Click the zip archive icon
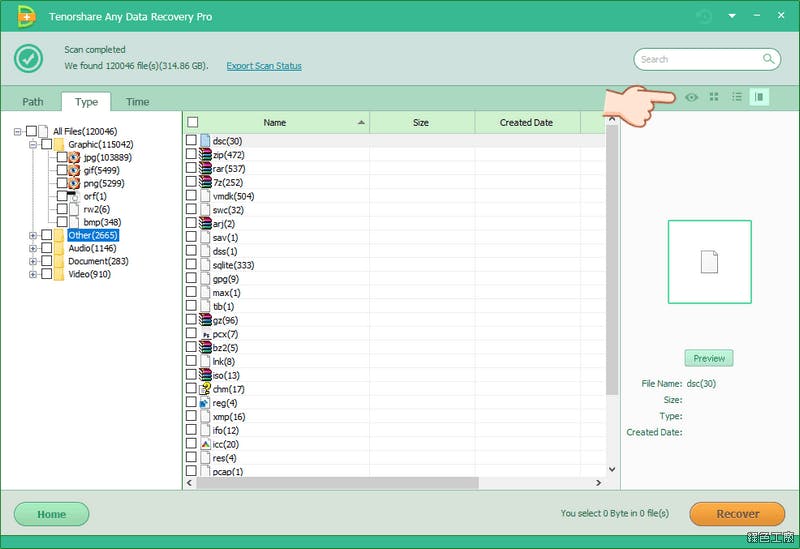 (x=205, y=155)
